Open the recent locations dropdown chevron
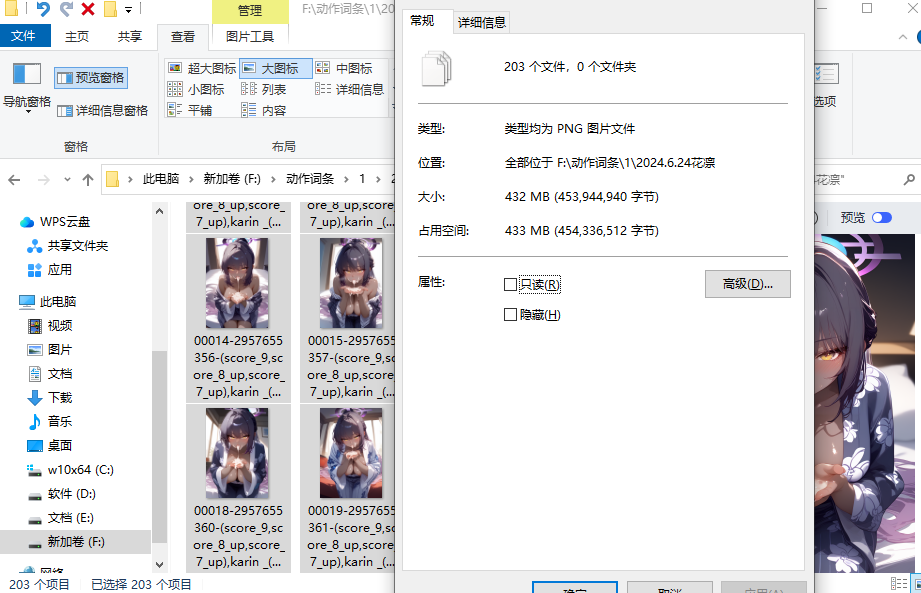 pyautogui.click(x=67, y=180)
